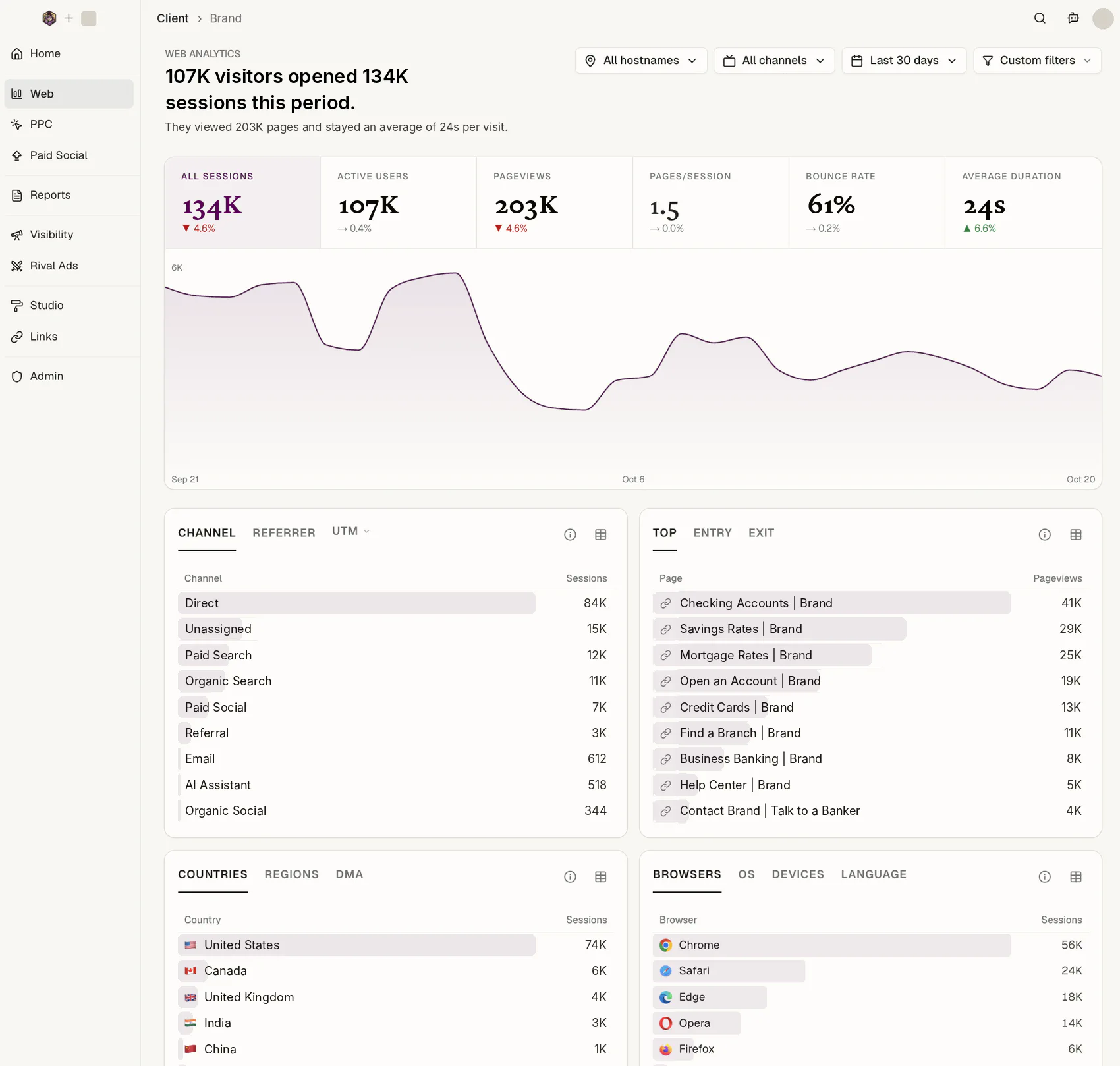The width and height of the screenshot is (1120, 1066).
Task: Expand the UTM tab dropdown
Action: tap(351, 531)
